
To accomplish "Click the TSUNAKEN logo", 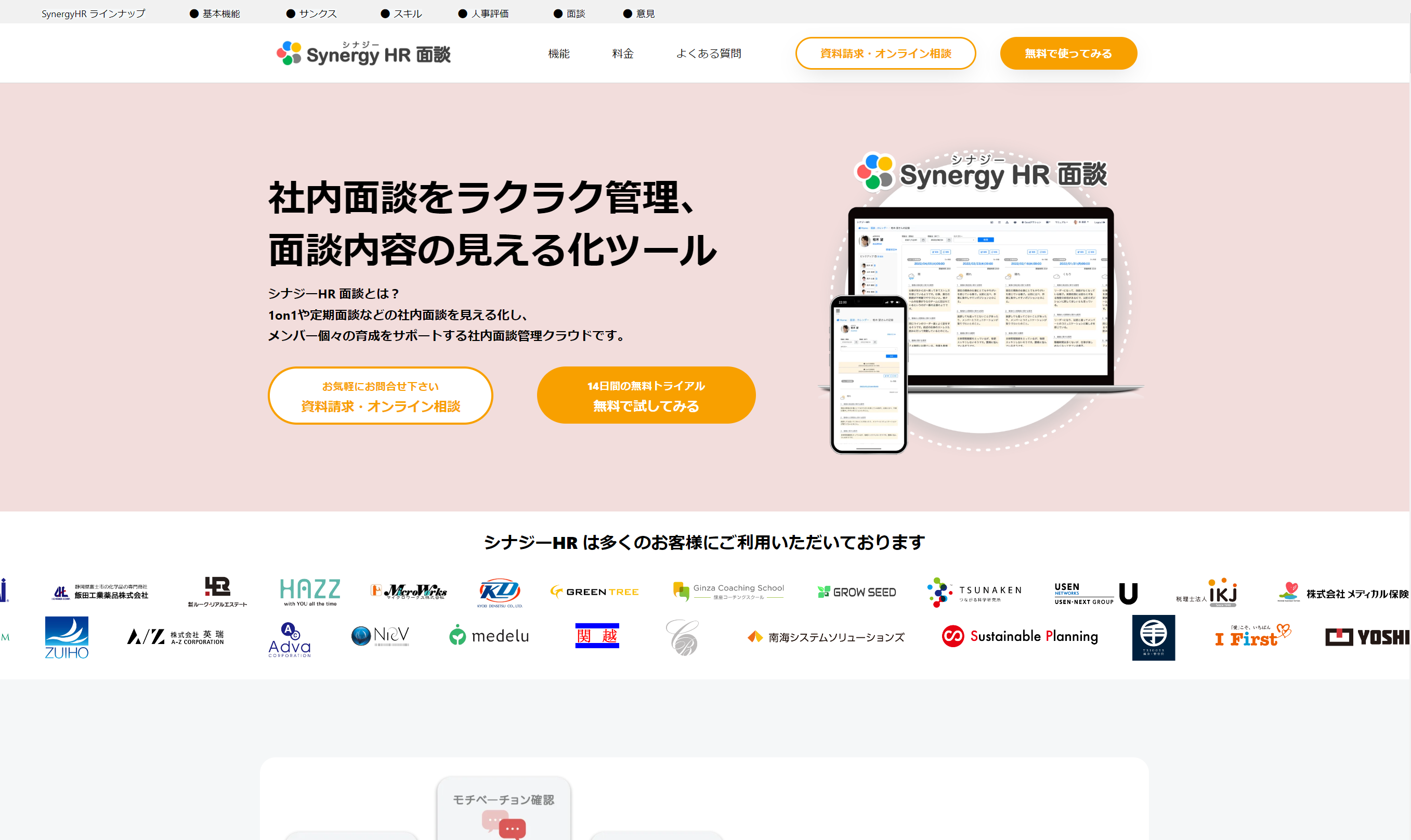I will coord(974,592).
